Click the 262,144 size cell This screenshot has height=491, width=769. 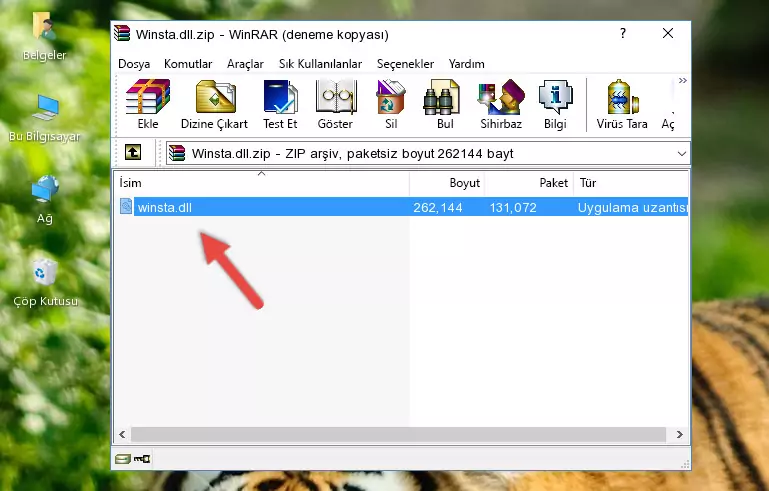[437, 208]
